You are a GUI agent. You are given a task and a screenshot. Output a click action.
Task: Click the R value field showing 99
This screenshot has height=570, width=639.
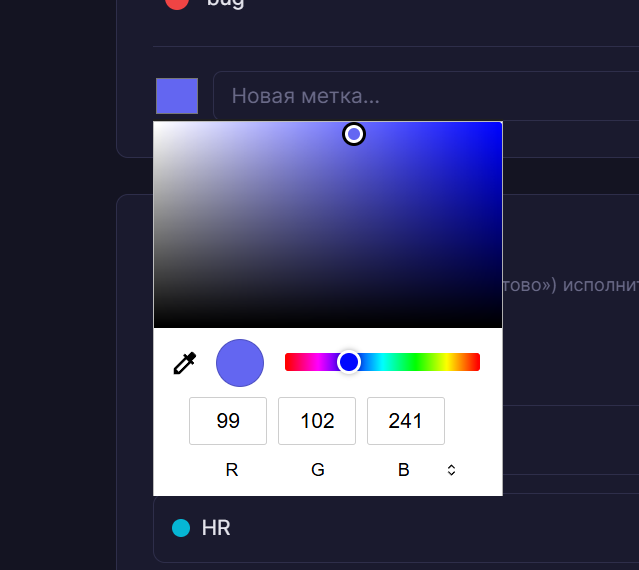coord(228,421)
